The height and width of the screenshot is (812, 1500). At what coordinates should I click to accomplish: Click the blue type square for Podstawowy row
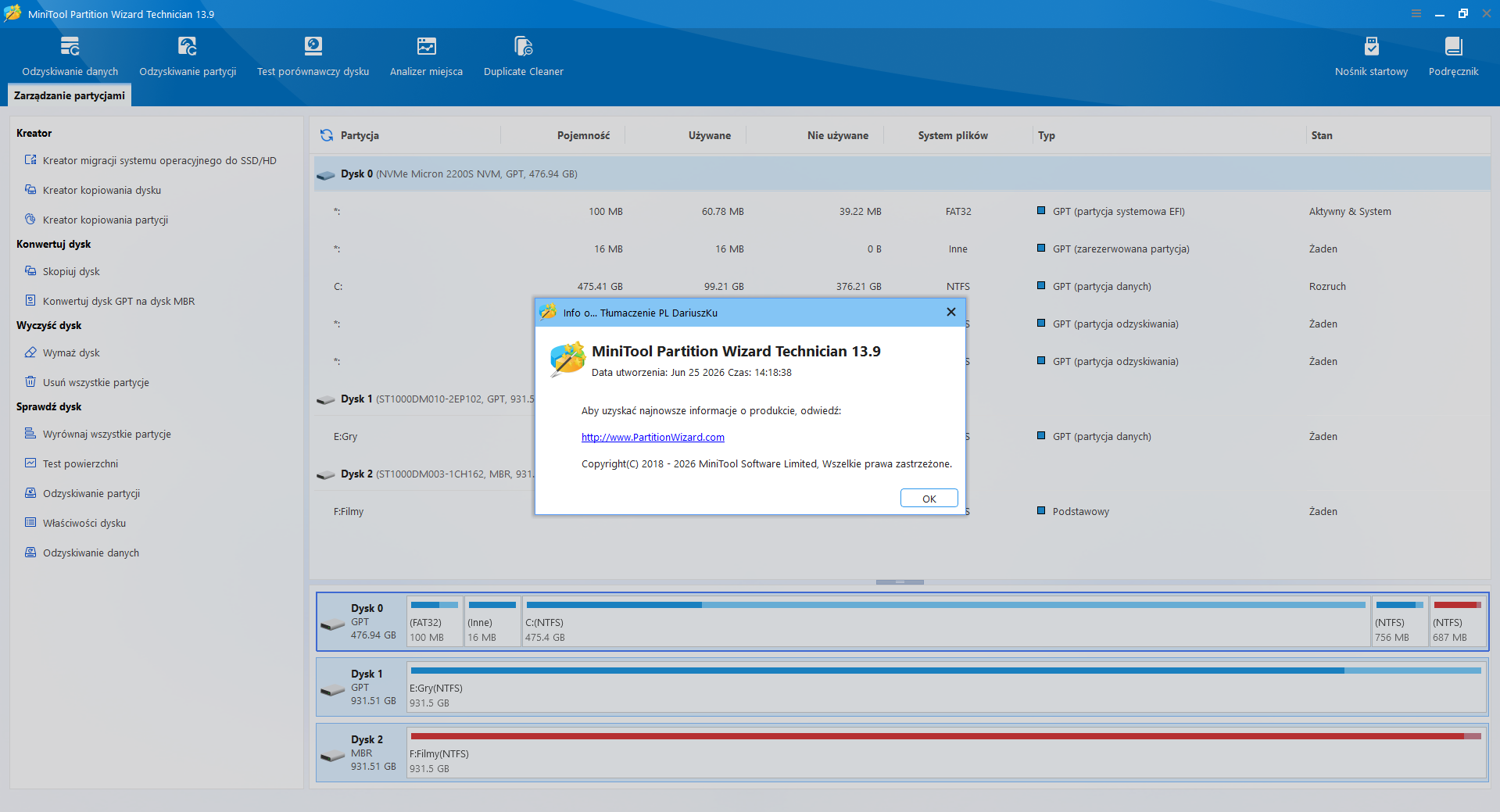click(1041, 510)
